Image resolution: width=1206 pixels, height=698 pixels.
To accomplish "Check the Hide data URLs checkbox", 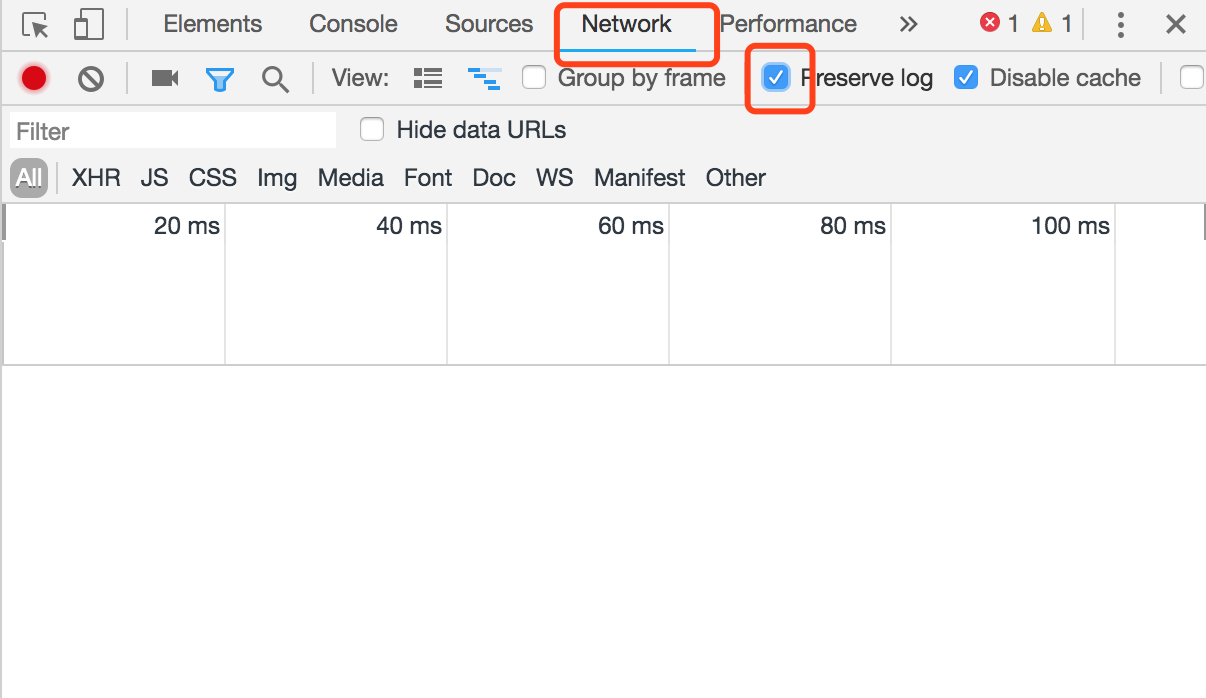I will tap(372, 129).
